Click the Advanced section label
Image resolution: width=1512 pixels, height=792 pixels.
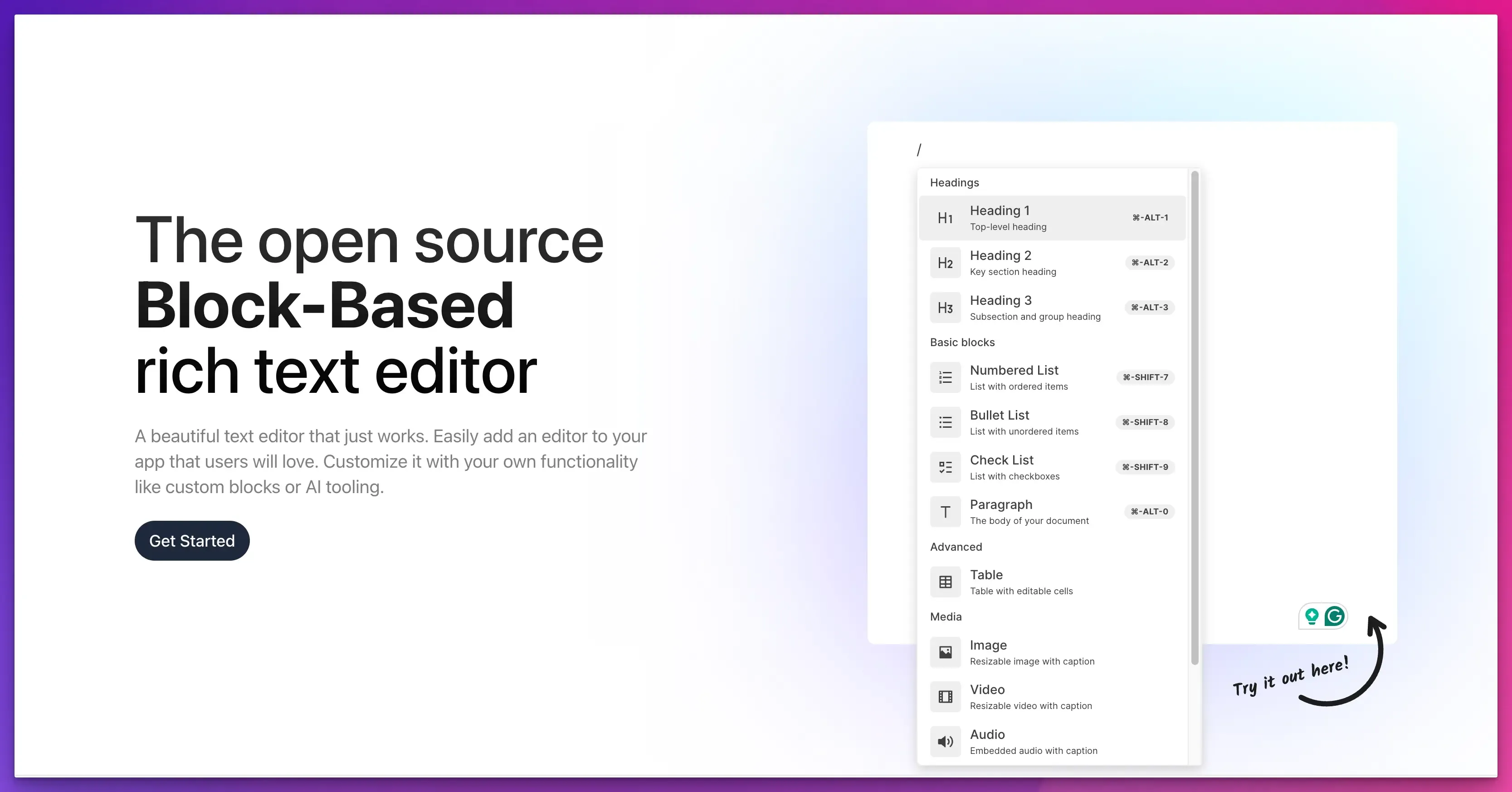[x=956, y=547]
